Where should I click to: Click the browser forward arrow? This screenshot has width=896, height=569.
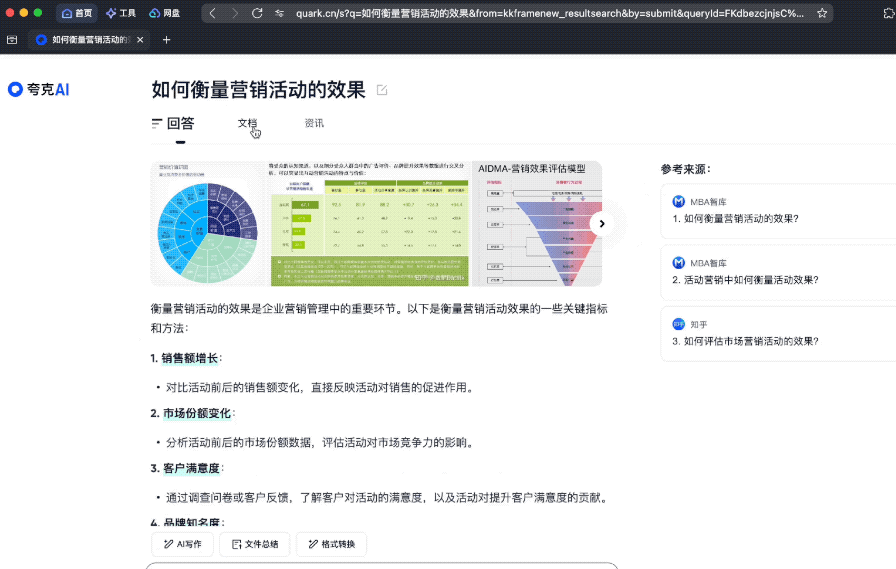coord(235,13)
